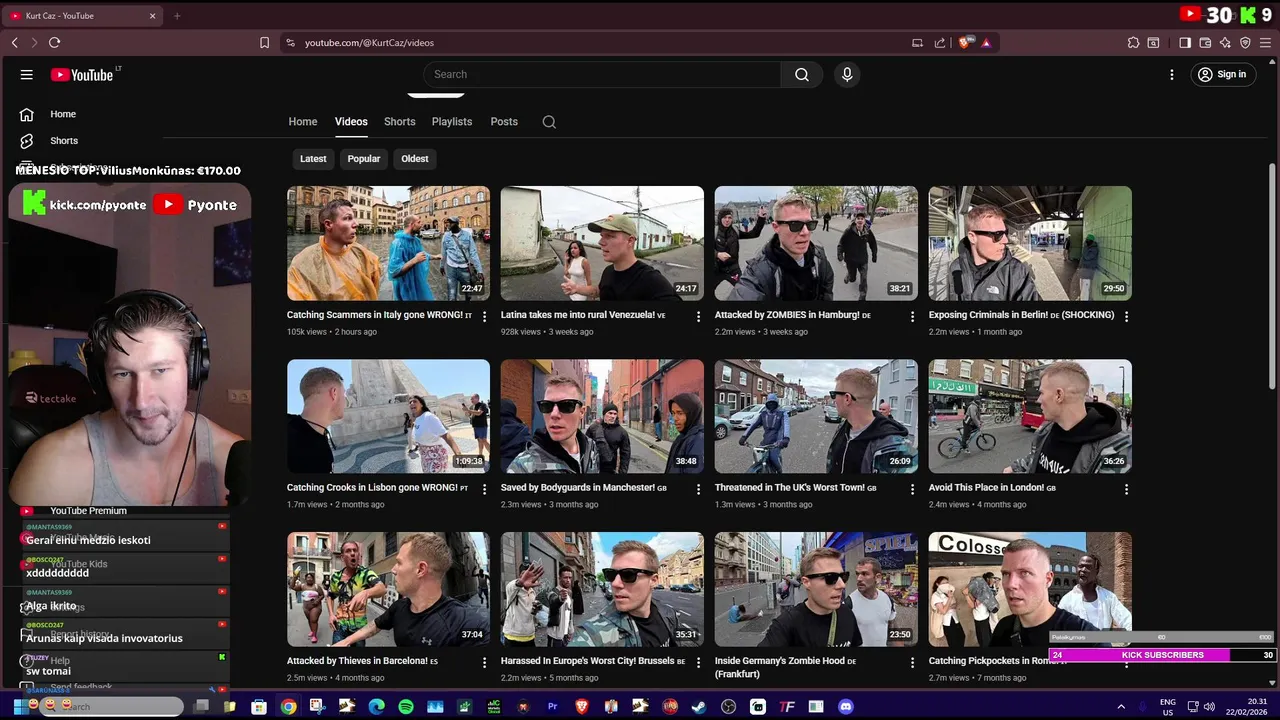Click the search magnifier button
The height and width of the screenshot is (720, 1280).
(802, 74)
